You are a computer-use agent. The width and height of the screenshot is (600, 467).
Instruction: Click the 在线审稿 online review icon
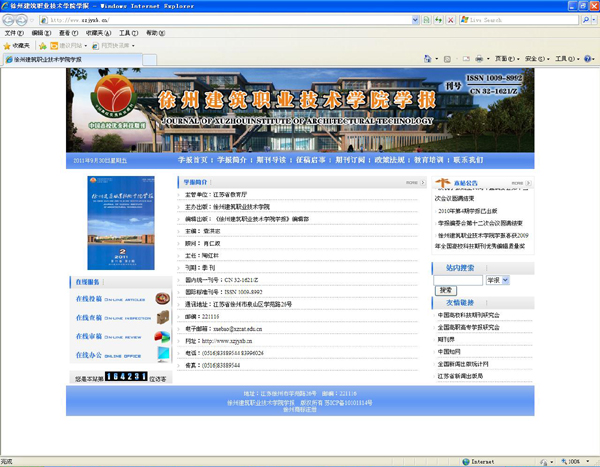pyautogui.click(x=111, y=336)
